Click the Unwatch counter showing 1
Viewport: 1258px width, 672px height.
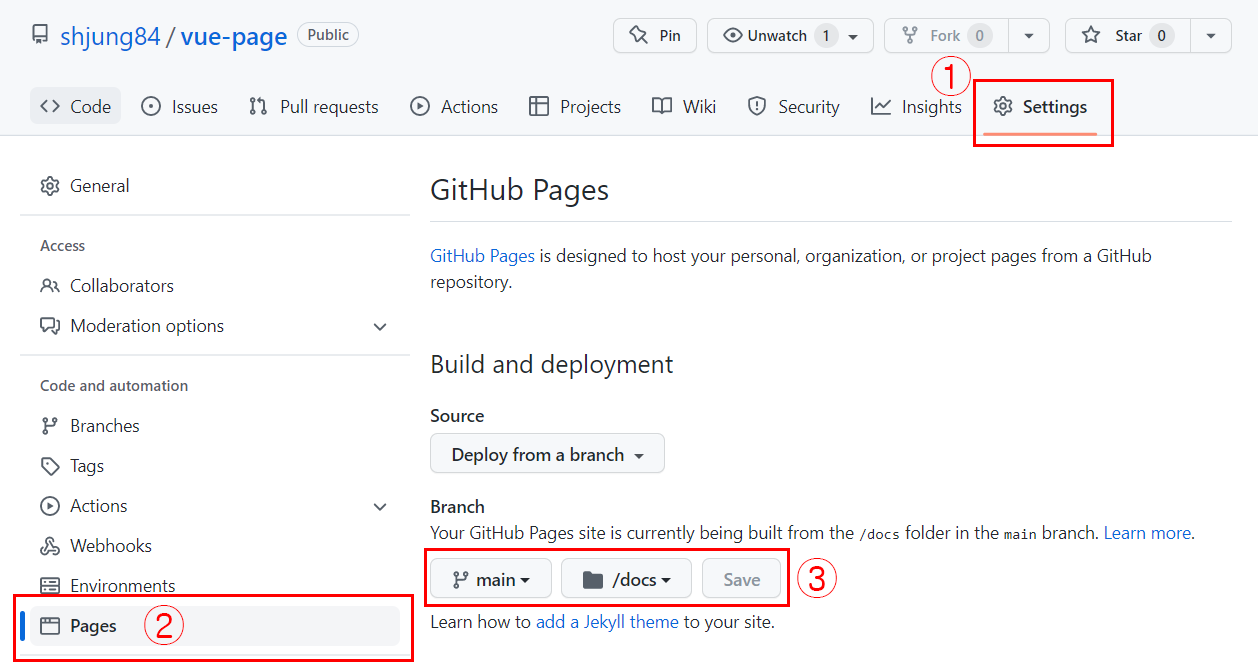pyautogui.click(x=826, y=36)
